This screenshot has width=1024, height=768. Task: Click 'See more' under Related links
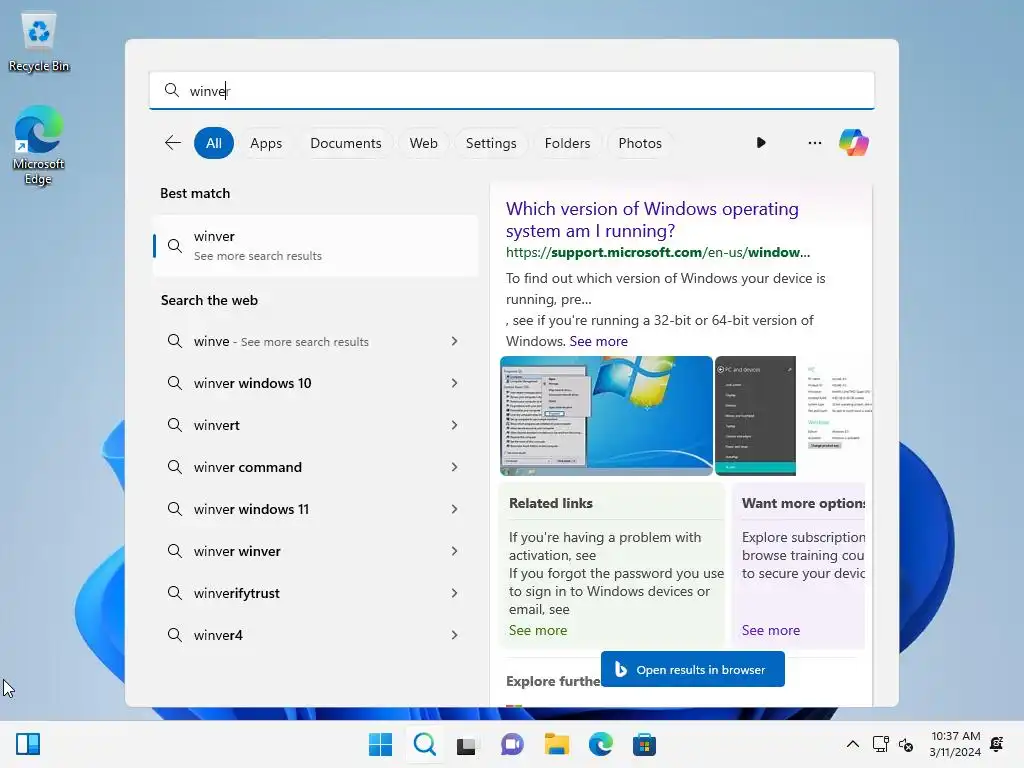[538, 630]
